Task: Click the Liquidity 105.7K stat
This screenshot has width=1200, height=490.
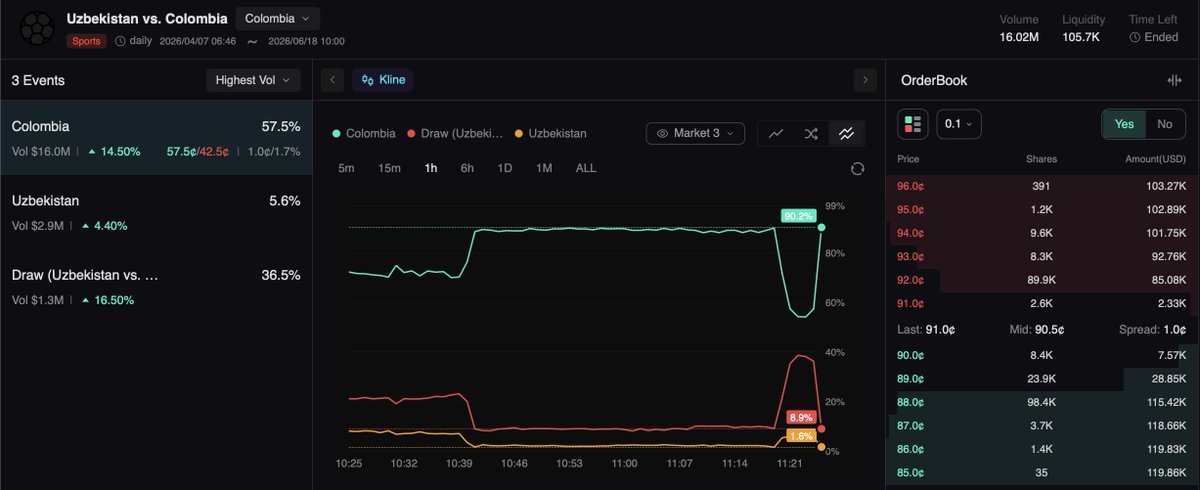Action: 1084,28
